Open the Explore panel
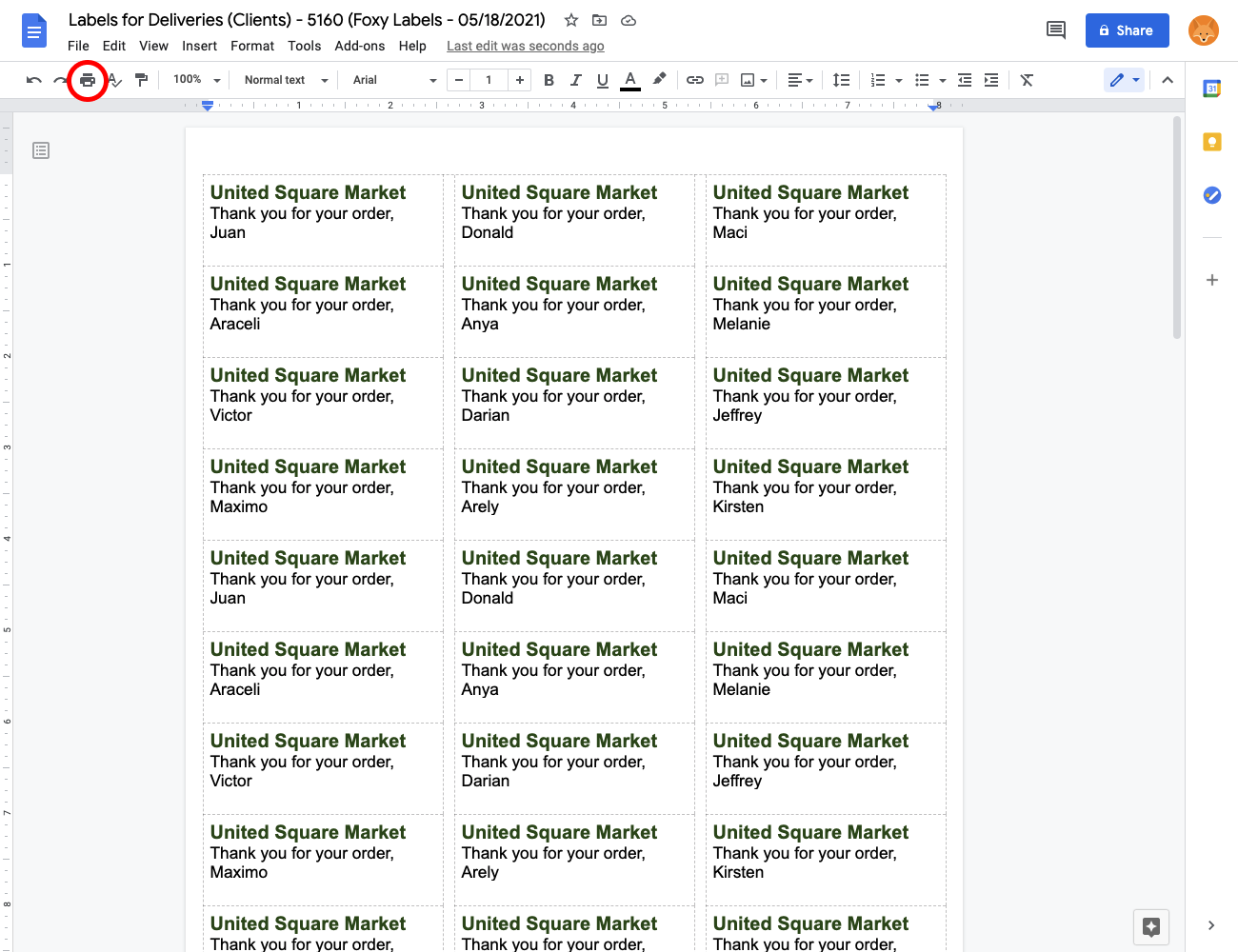 [x=1150, y=926]
